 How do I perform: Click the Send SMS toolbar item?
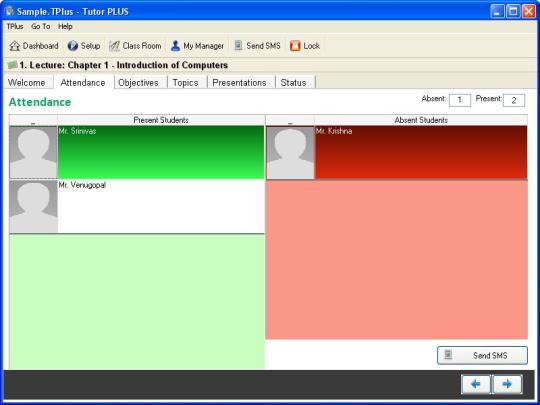257,46
